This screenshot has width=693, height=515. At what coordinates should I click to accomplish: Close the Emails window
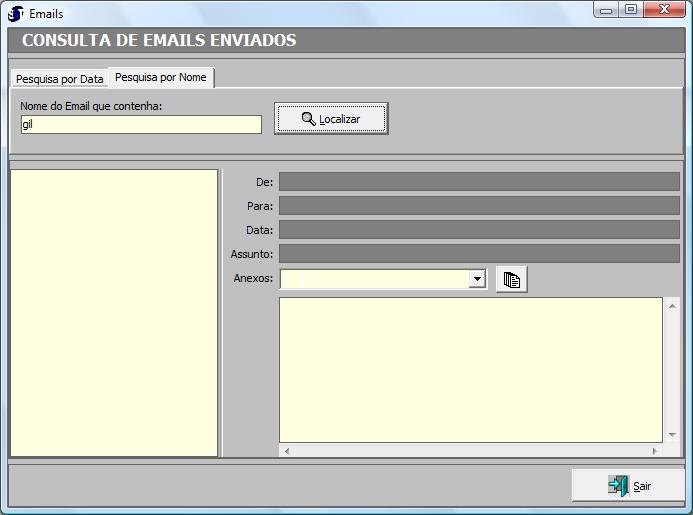[x=663, y=9]
